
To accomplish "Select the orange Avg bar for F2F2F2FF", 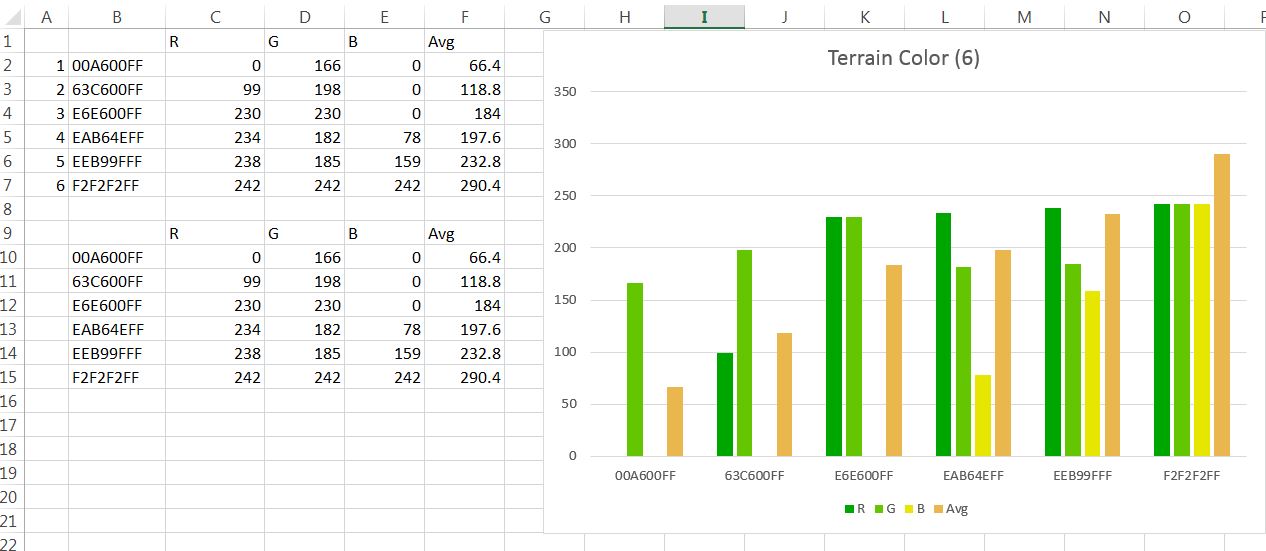I will pos(1222,305).
